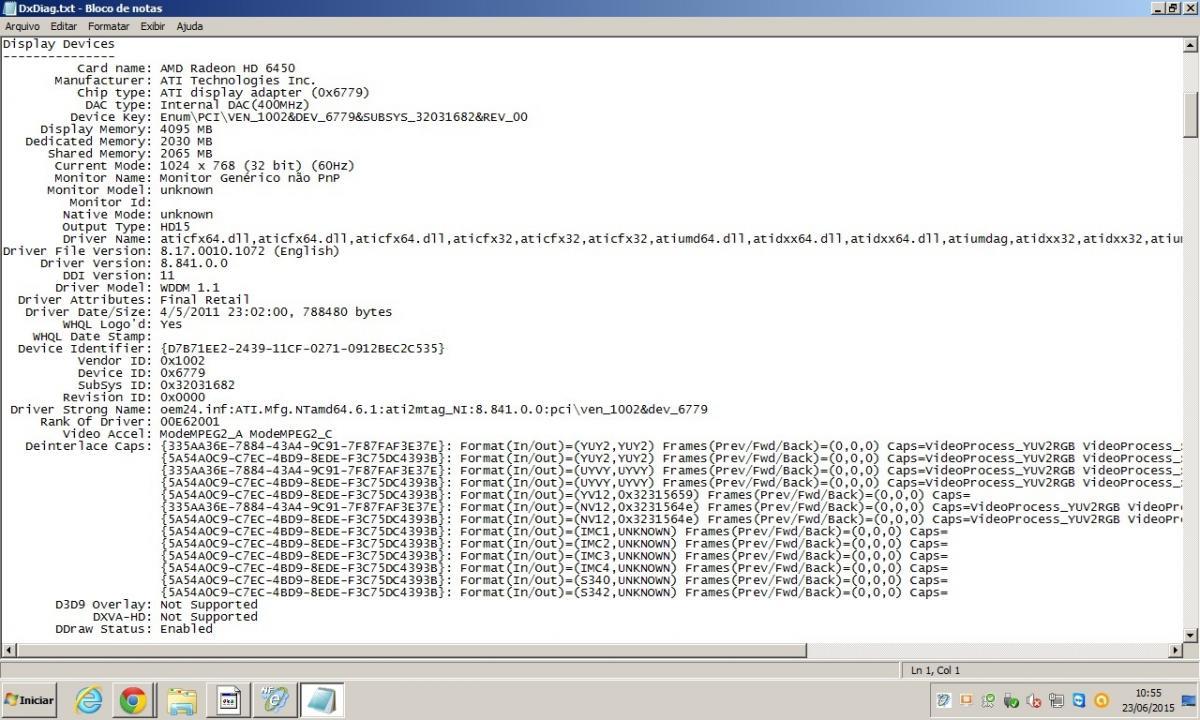Image resolution: width=1200 pixels, height=720 pixels.
Task: Click the 'Display Devices' heading text
Action: pyautogui.click(x=59, y=44)
